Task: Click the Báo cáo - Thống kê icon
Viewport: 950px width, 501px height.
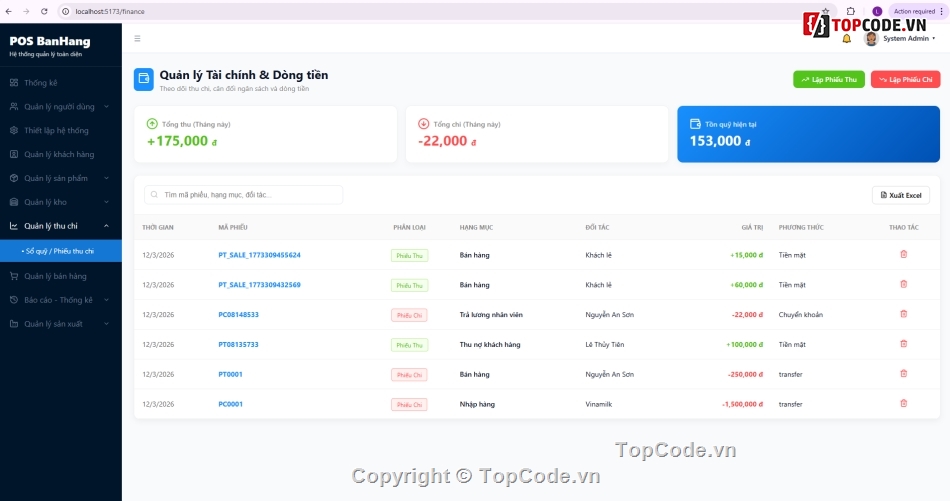Action: 14,300
